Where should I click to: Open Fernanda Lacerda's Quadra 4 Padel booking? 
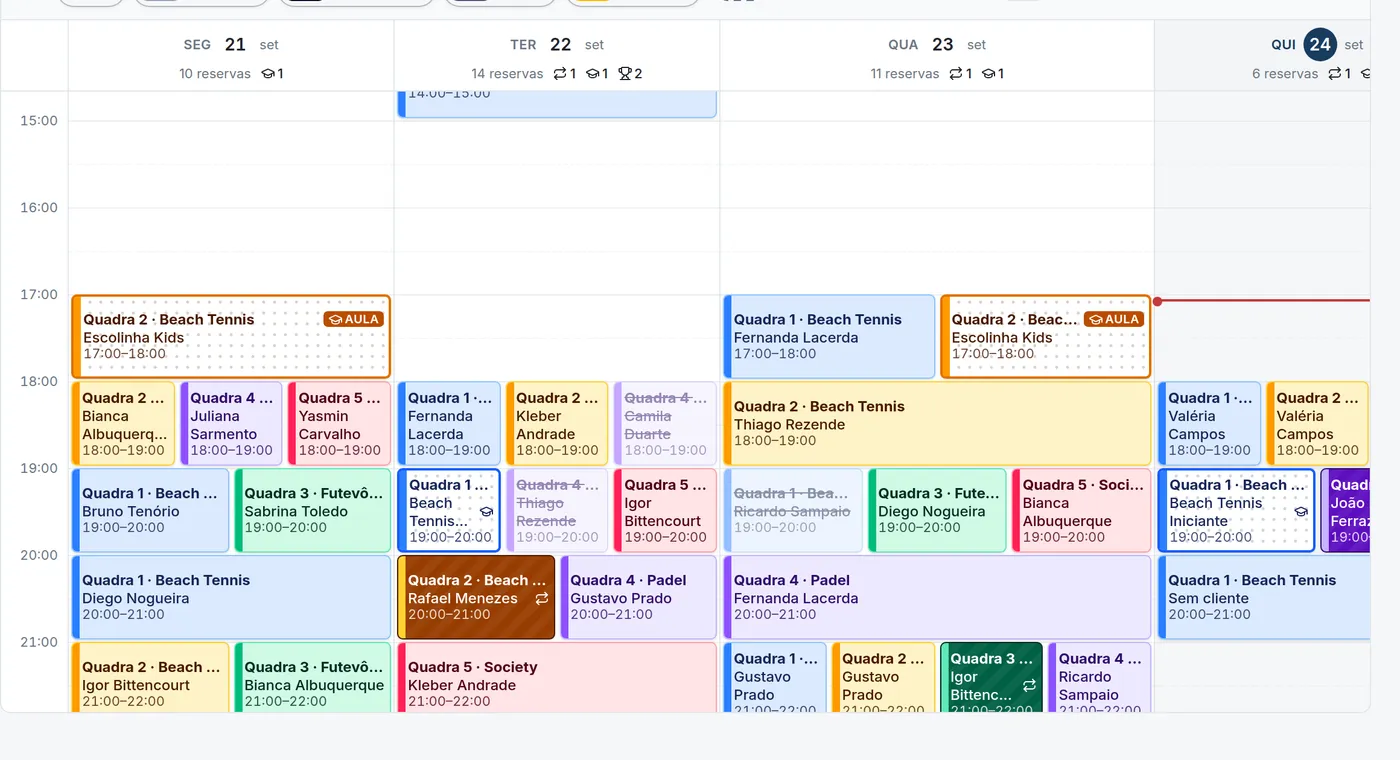937,597
